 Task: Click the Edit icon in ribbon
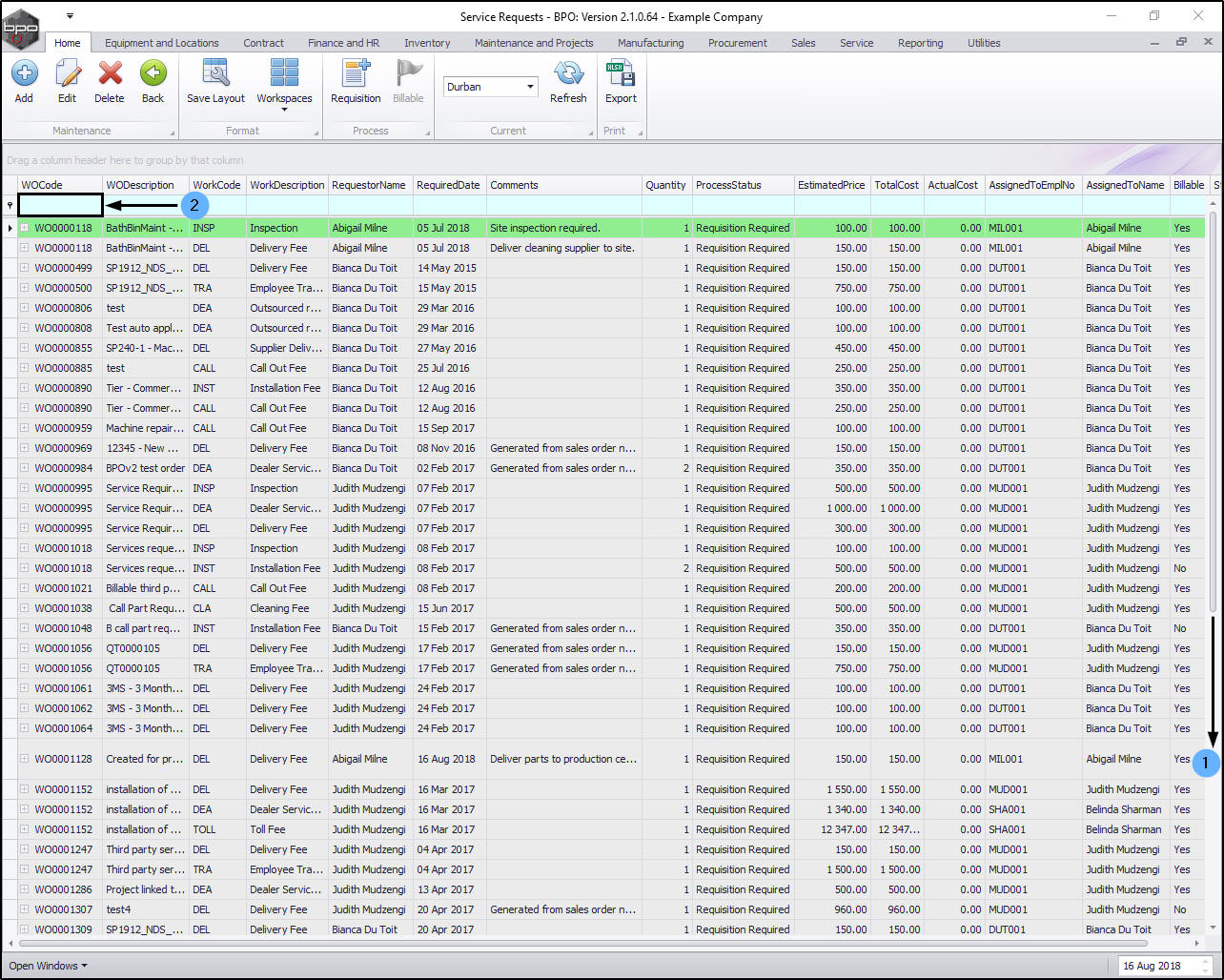[67, 73]
